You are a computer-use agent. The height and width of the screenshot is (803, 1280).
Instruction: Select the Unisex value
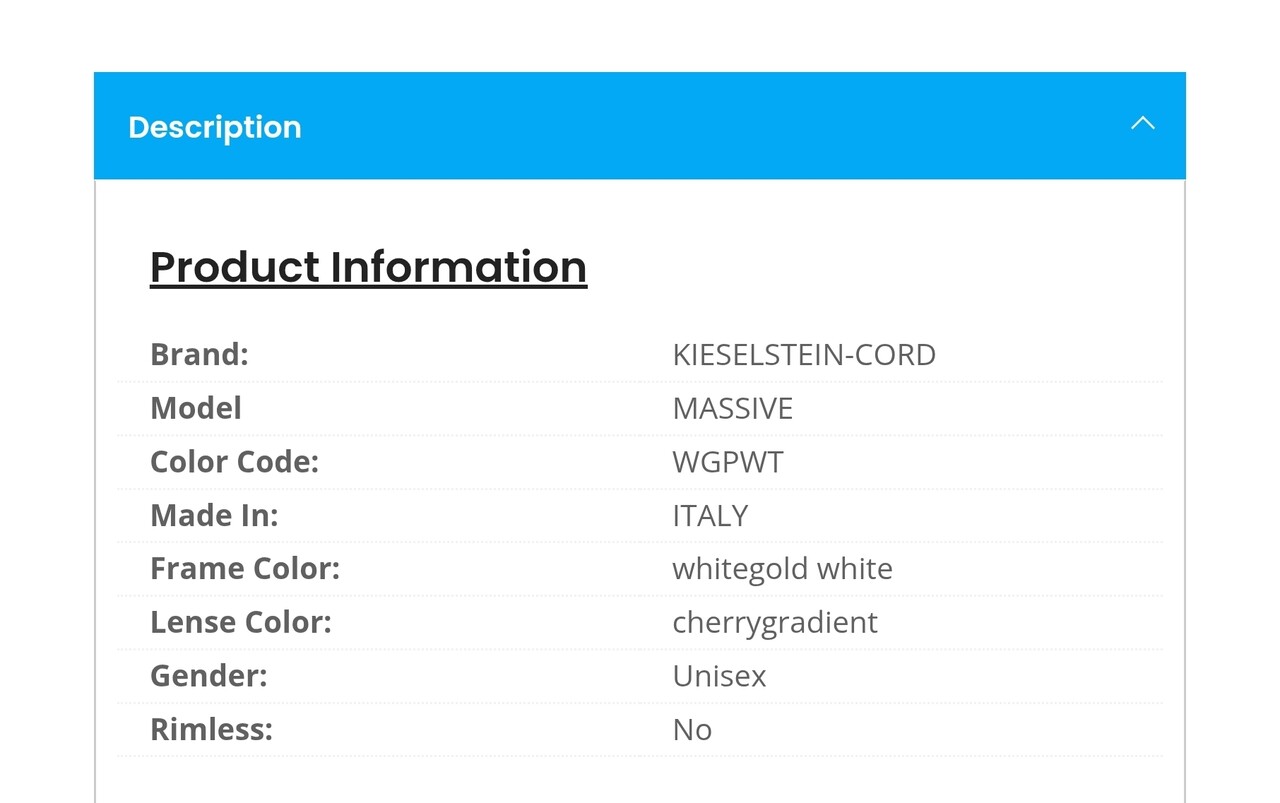point(719,676)
